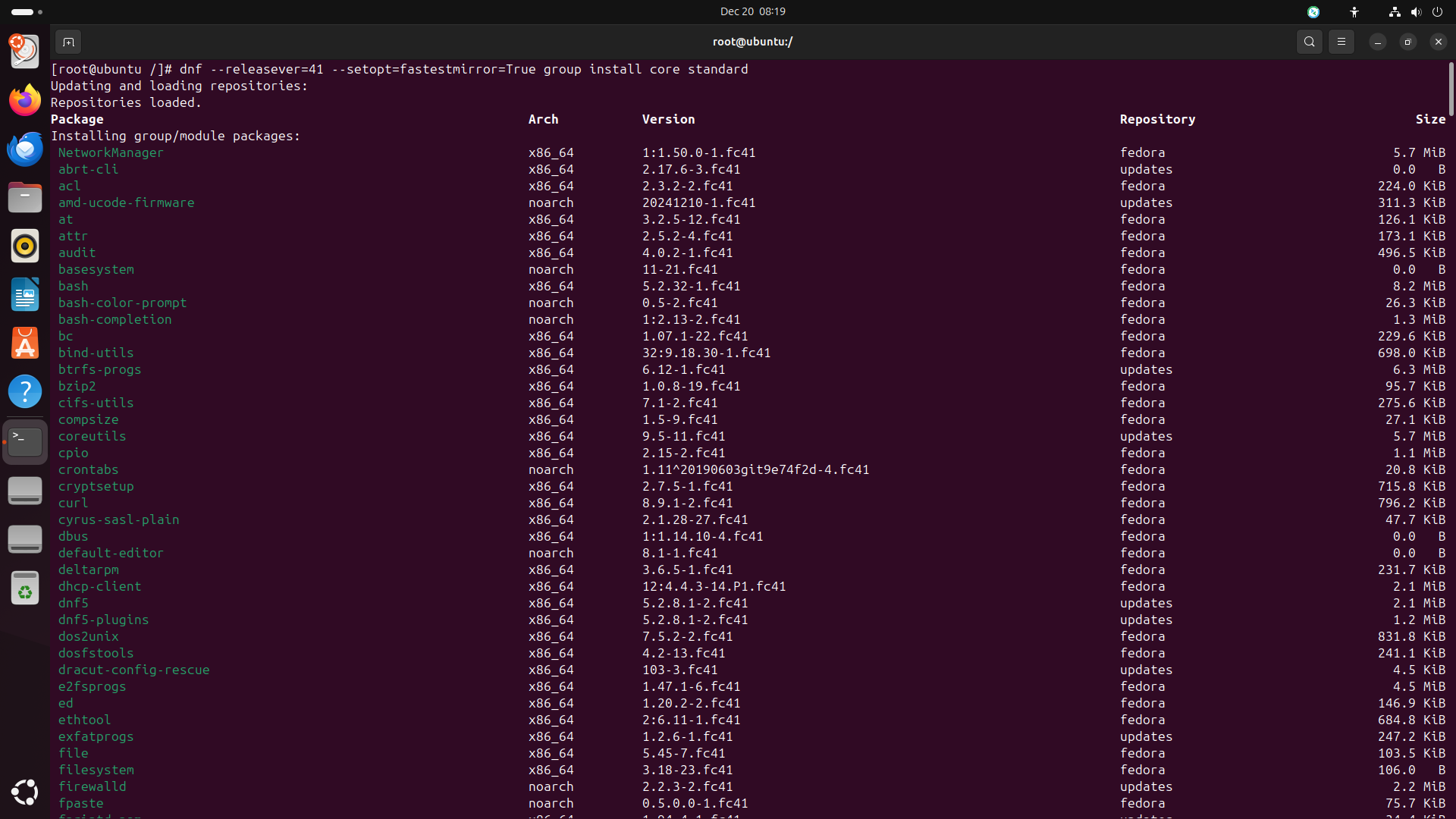
Task: Click the Package column header
Action: (x=77, y=119)
